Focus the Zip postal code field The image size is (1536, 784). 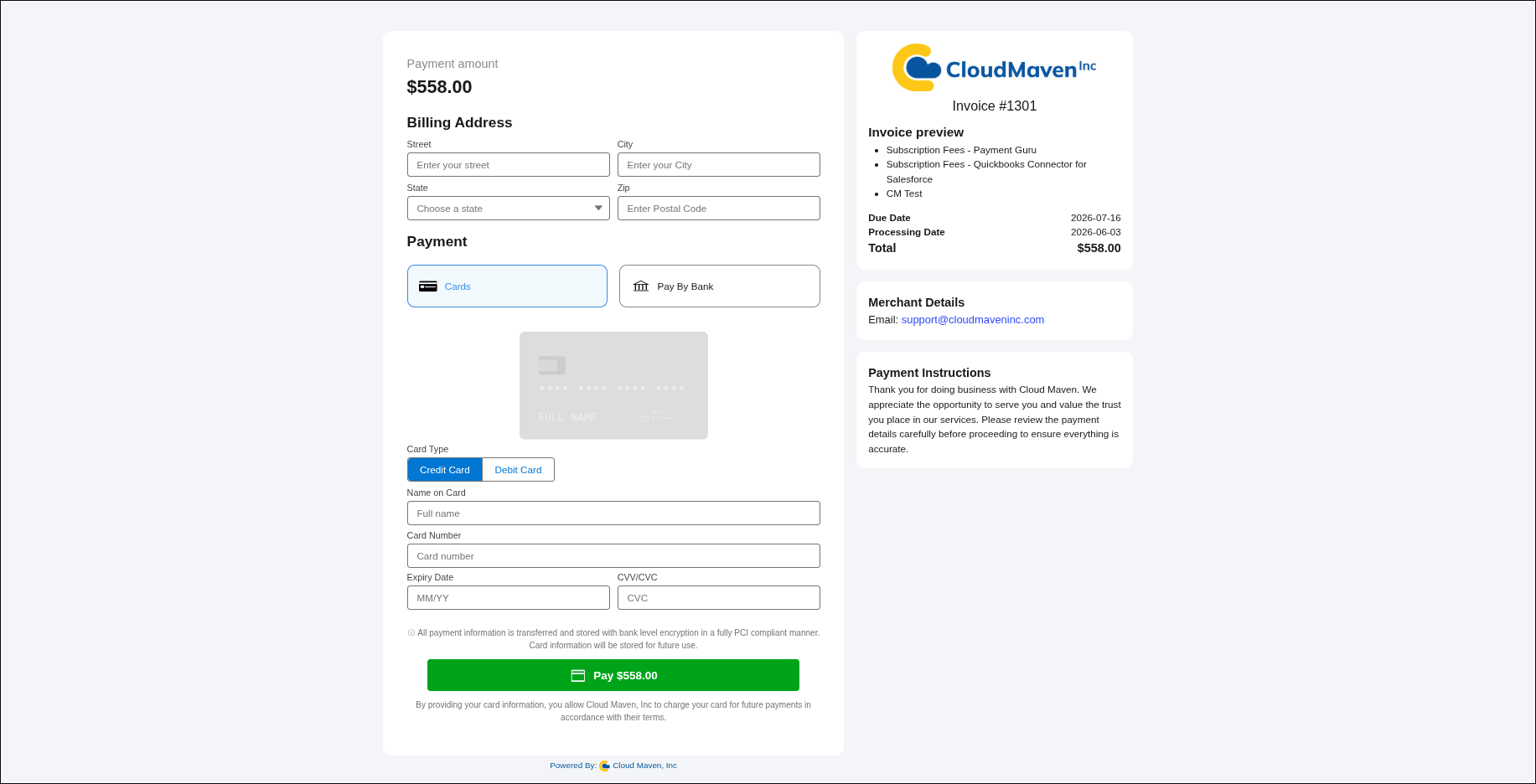click(x=719, y=209)
